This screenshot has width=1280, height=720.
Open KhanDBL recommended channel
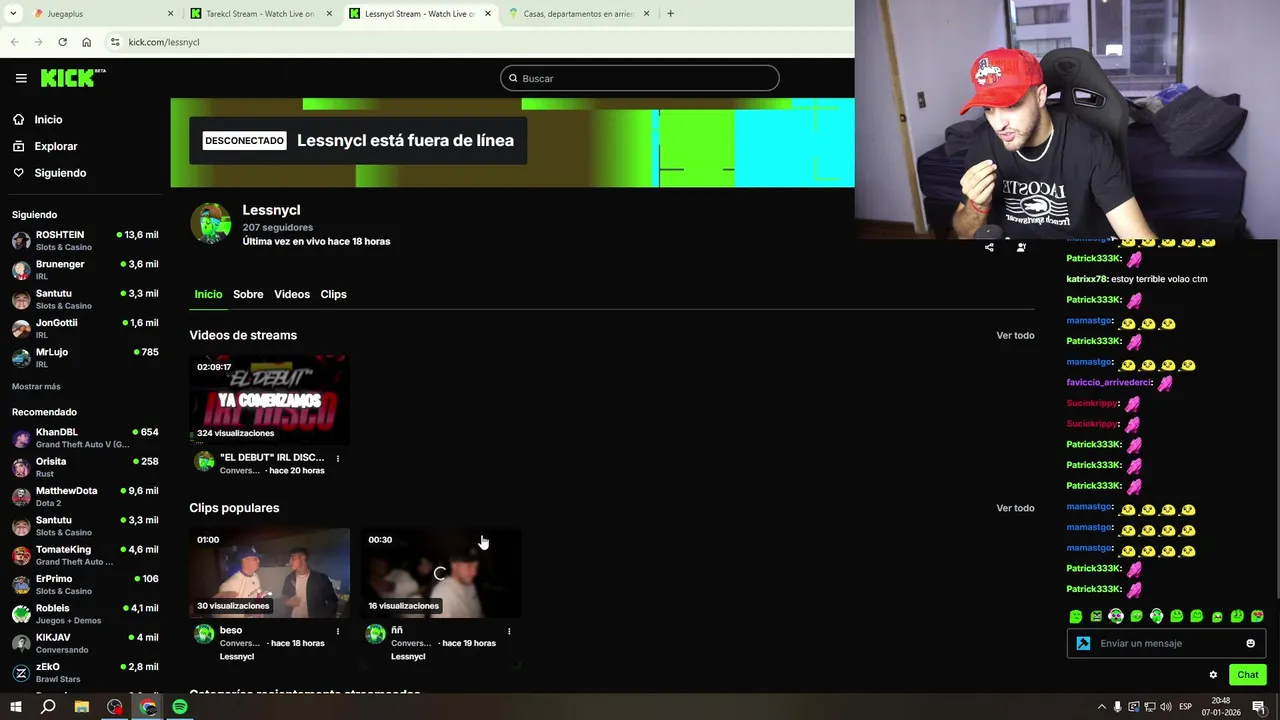tap(85, 438)
